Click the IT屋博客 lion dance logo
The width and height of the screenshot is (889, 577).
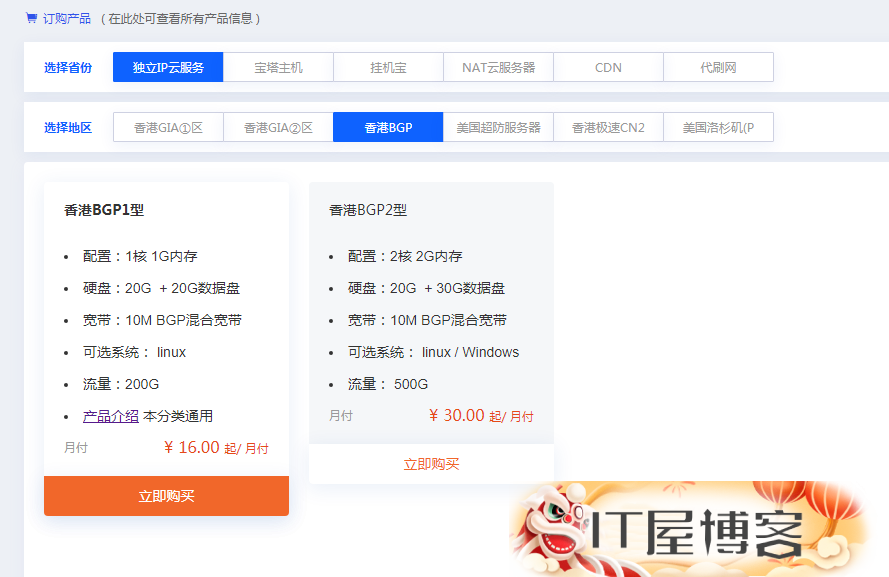(689, 529)
